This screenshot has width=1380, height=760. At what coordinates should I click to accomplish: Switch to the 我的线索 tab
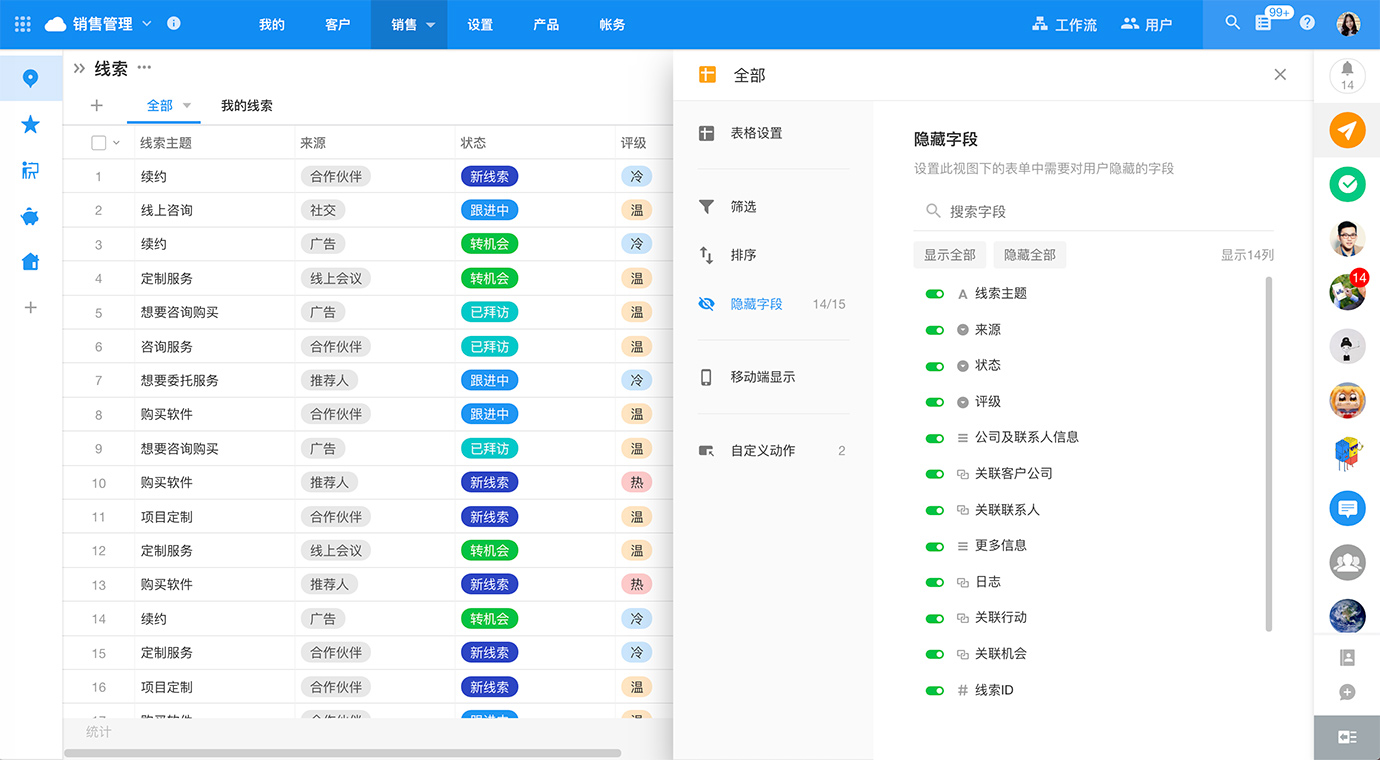pyautogui.click(x=246, y=106)
